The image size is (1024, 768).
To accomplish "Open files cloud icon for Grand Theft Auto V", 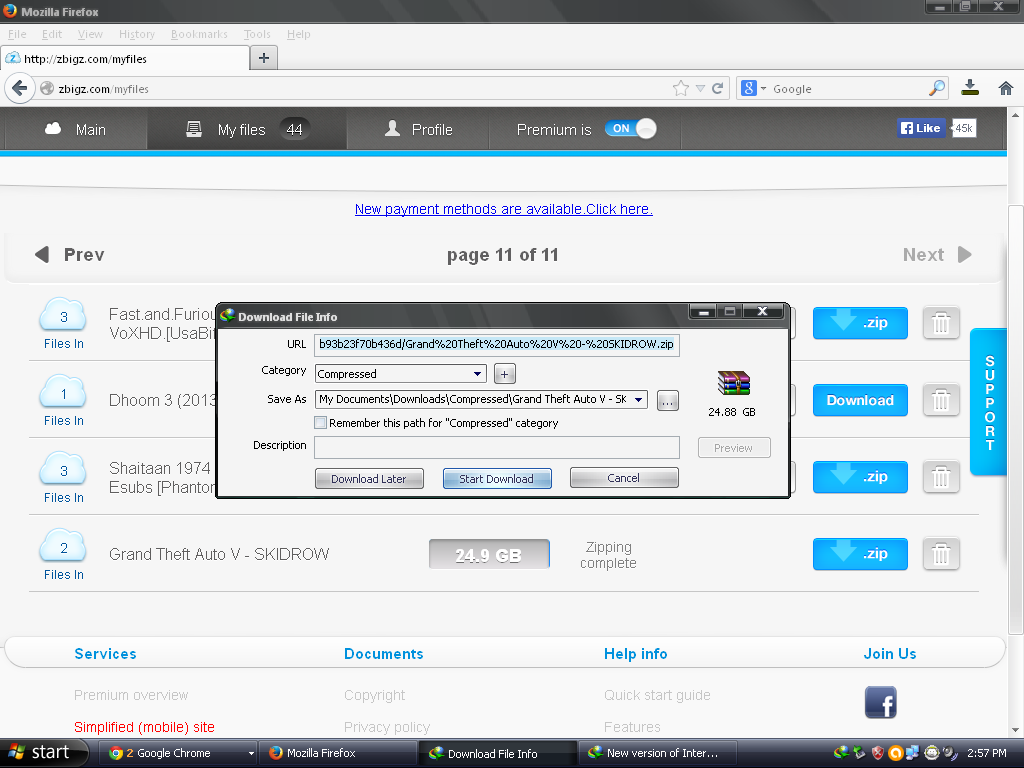I will coord(63,547).
